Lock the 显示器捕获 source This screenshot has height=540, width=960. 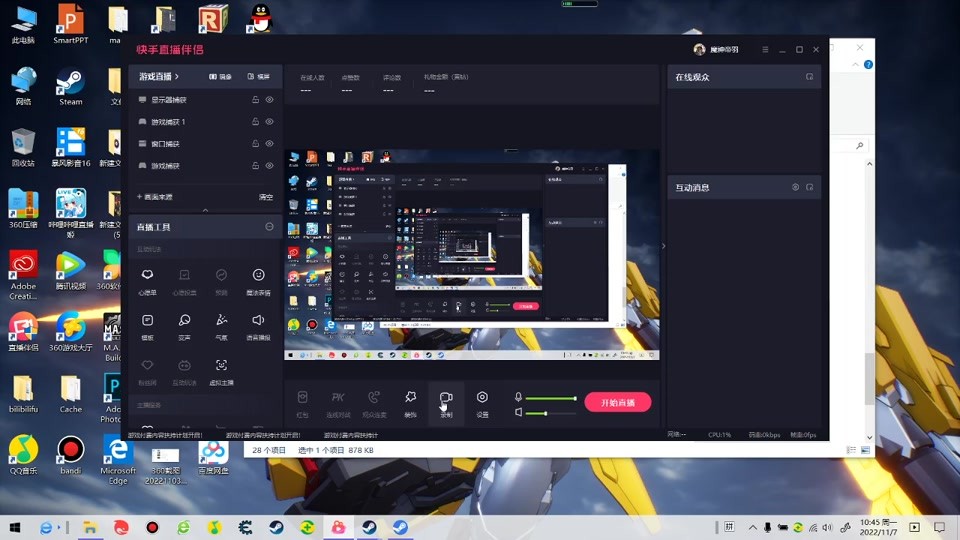(255, 99)
